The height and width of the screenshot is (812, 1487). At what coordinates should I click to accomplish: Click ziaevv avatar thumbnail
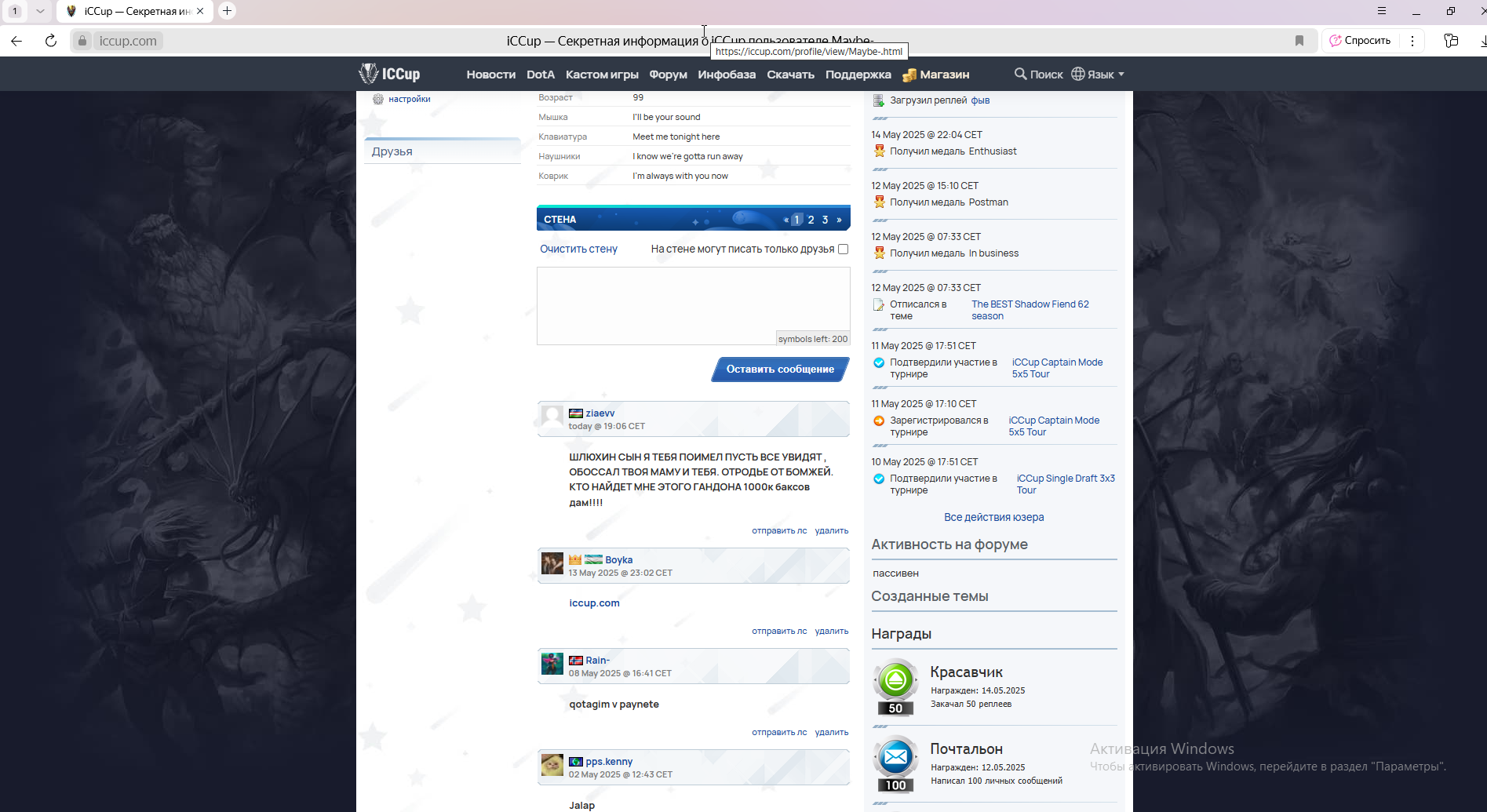coord(552,417)
